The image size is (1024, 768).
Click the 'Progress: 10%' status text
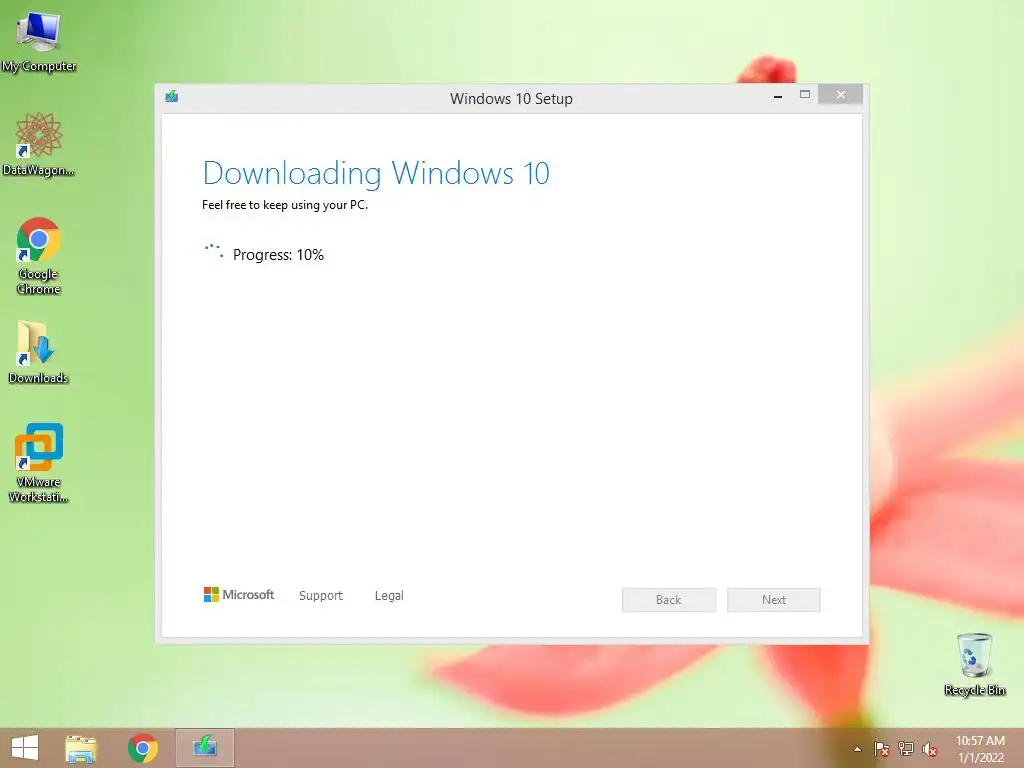click(278, 255)
